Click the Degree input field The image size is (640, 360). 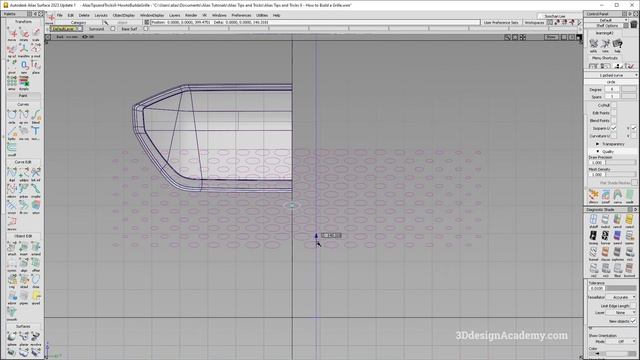coord(612,89)
